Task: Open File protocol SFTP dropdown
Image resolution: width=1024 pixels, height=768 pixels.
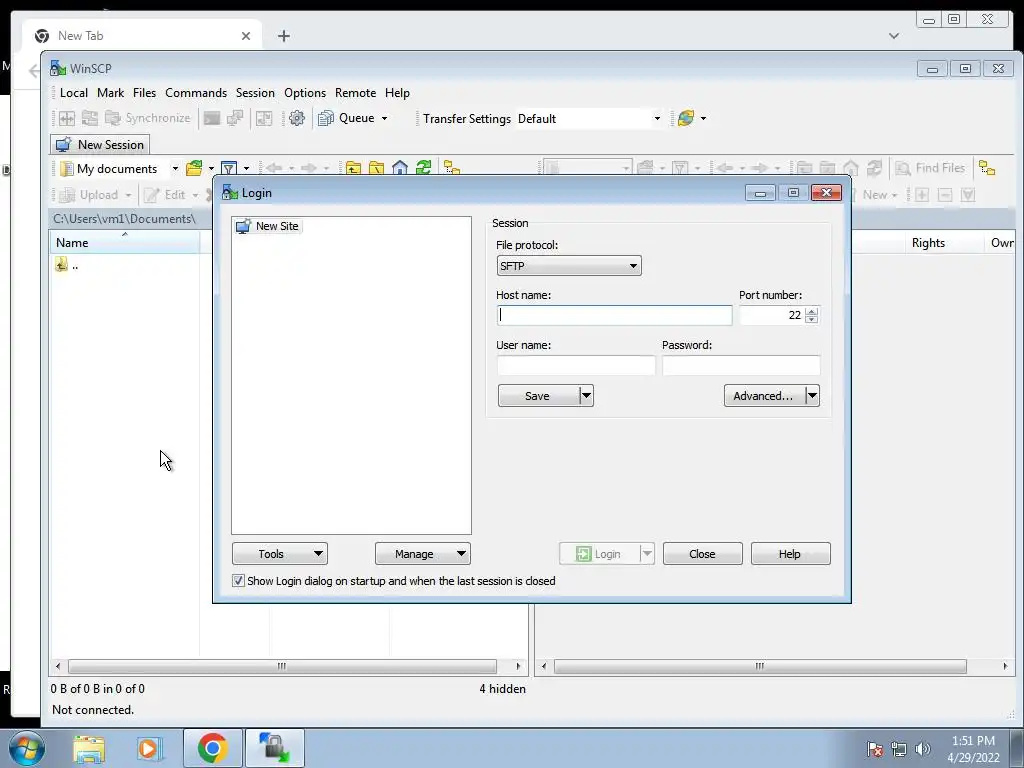Action: pyautogui.click(x=569, y=266)
